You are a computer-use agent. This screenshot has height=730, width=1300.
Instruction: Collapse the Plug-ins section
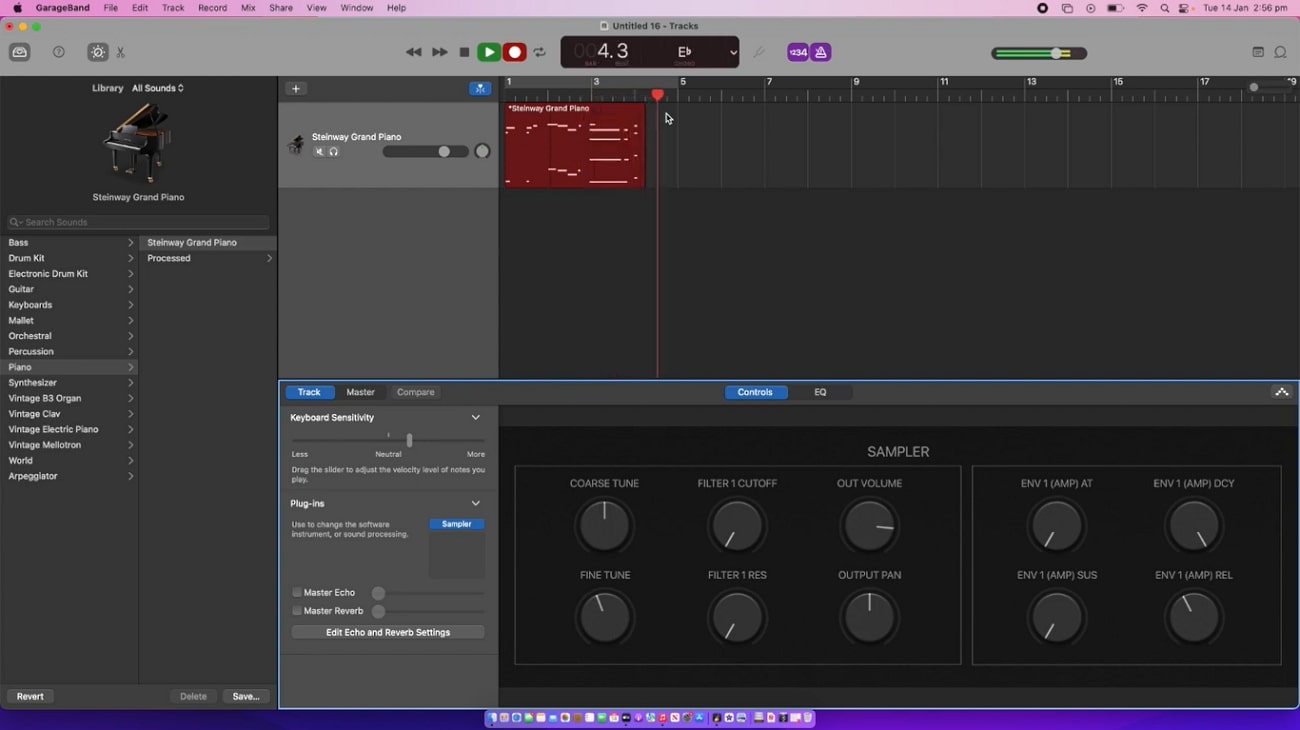476,504
